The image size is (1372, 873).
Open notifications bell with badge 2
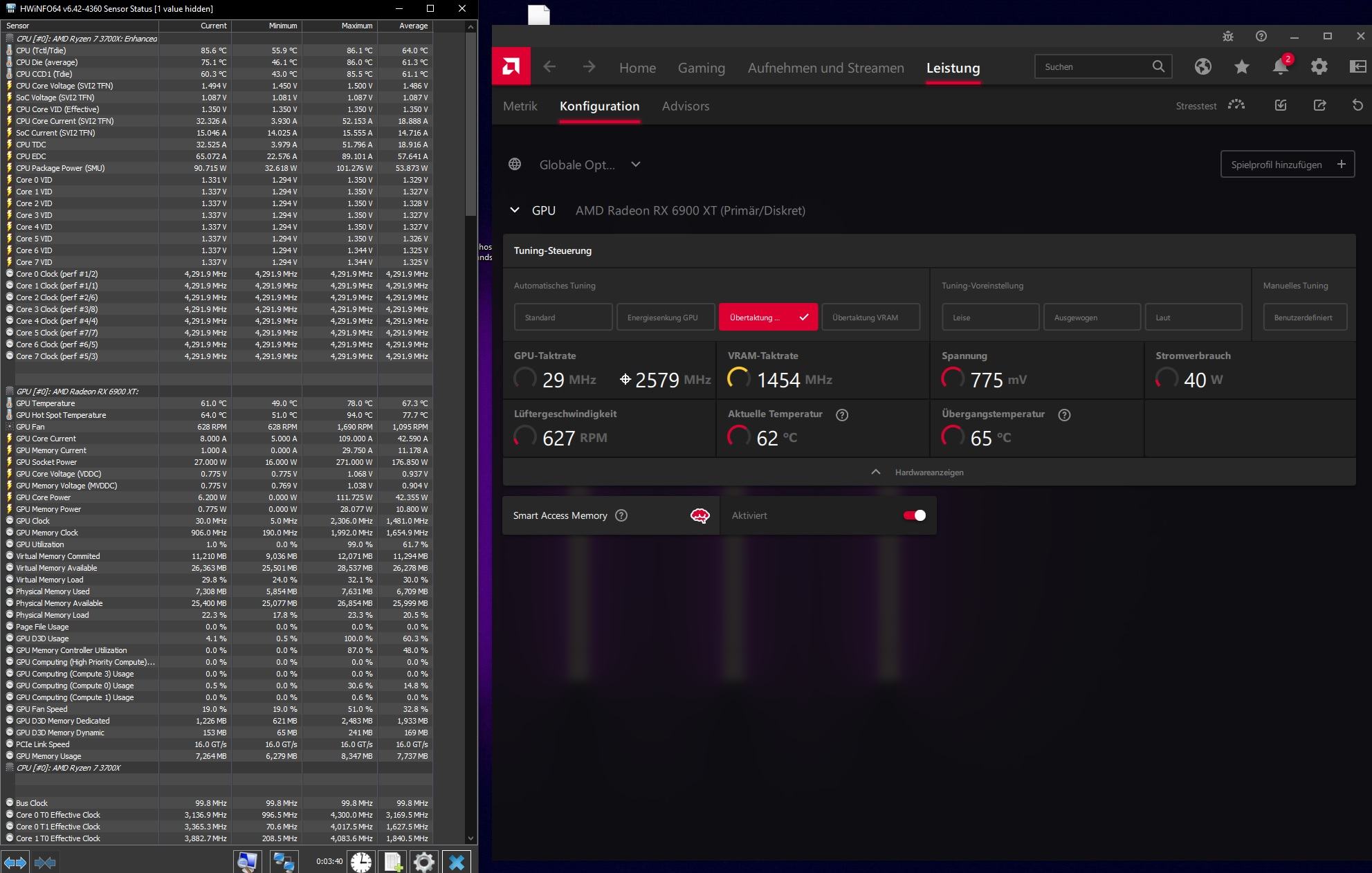(1281, 66)
